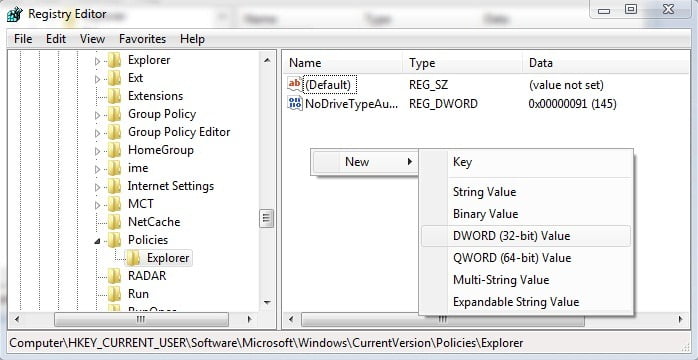
Task: Expand the Ext key arrow
Action: pyautogui.click(x=97, y=79)
